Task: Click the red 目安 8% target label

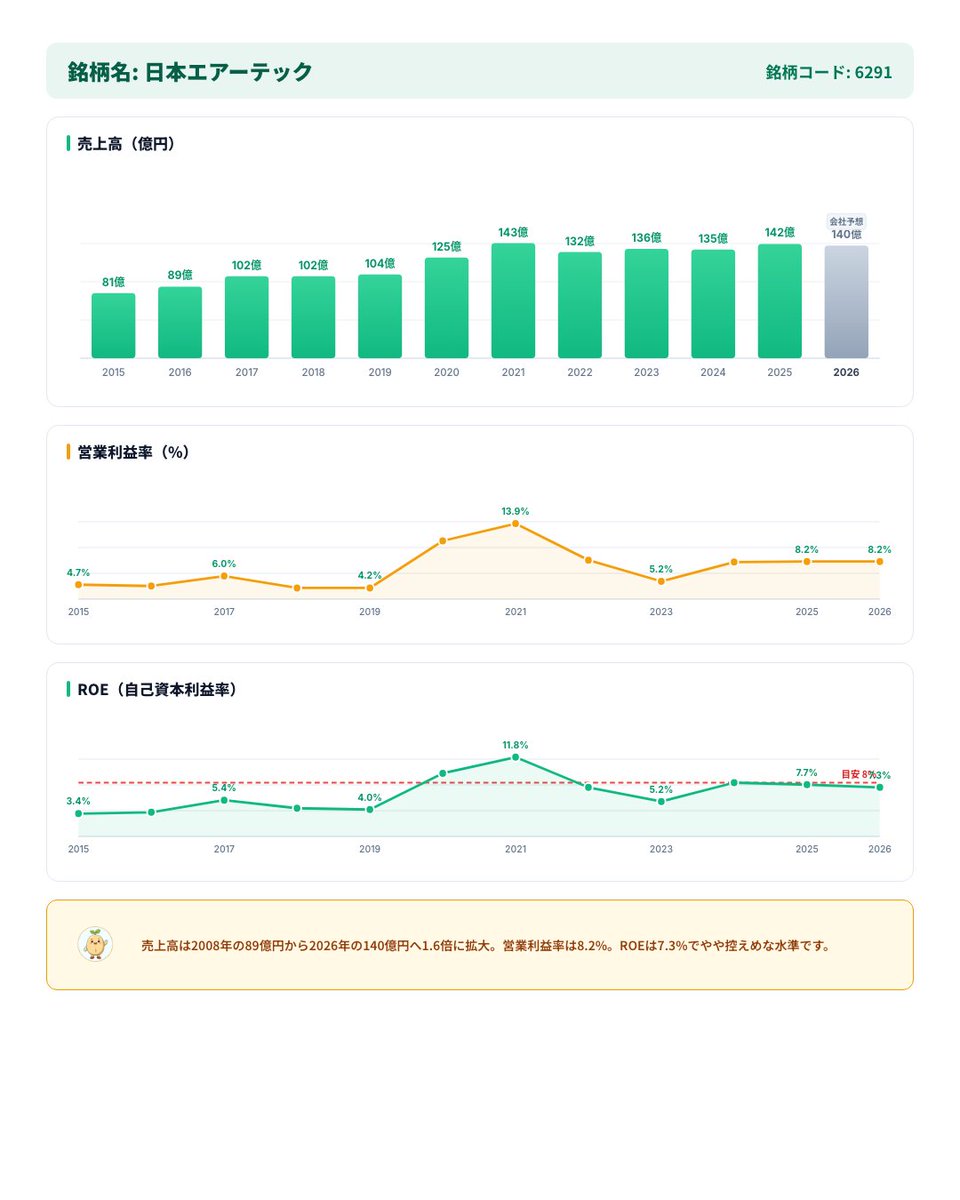Action: tap(858, 774)
